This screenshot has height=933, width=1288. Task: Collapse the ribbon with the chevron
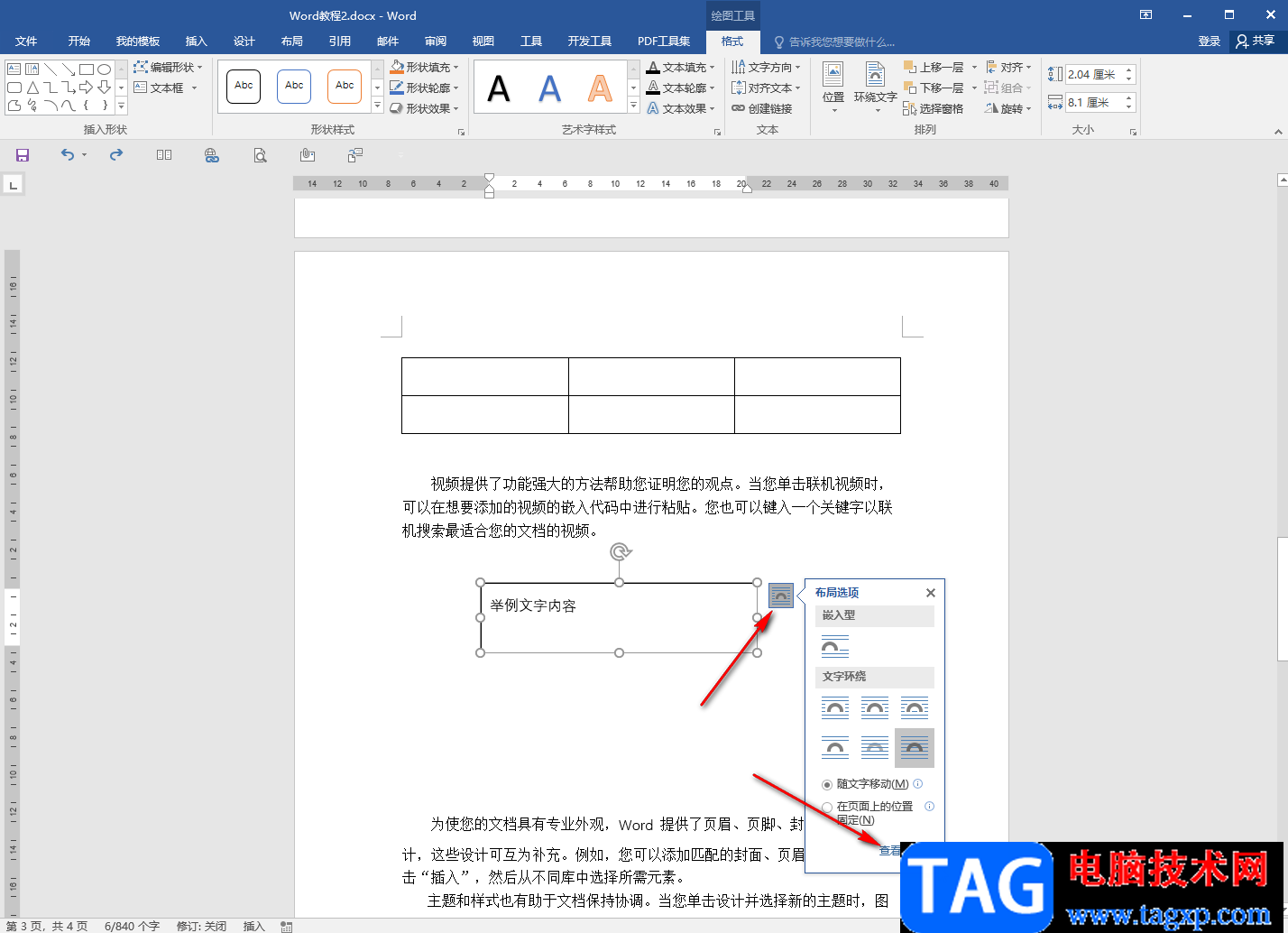[1278, 132]
